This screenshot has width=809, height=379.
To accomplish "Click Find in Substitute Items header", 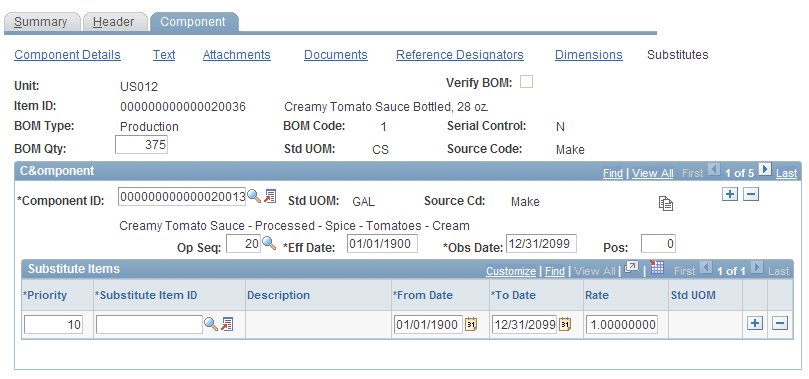I will (555, 271).
